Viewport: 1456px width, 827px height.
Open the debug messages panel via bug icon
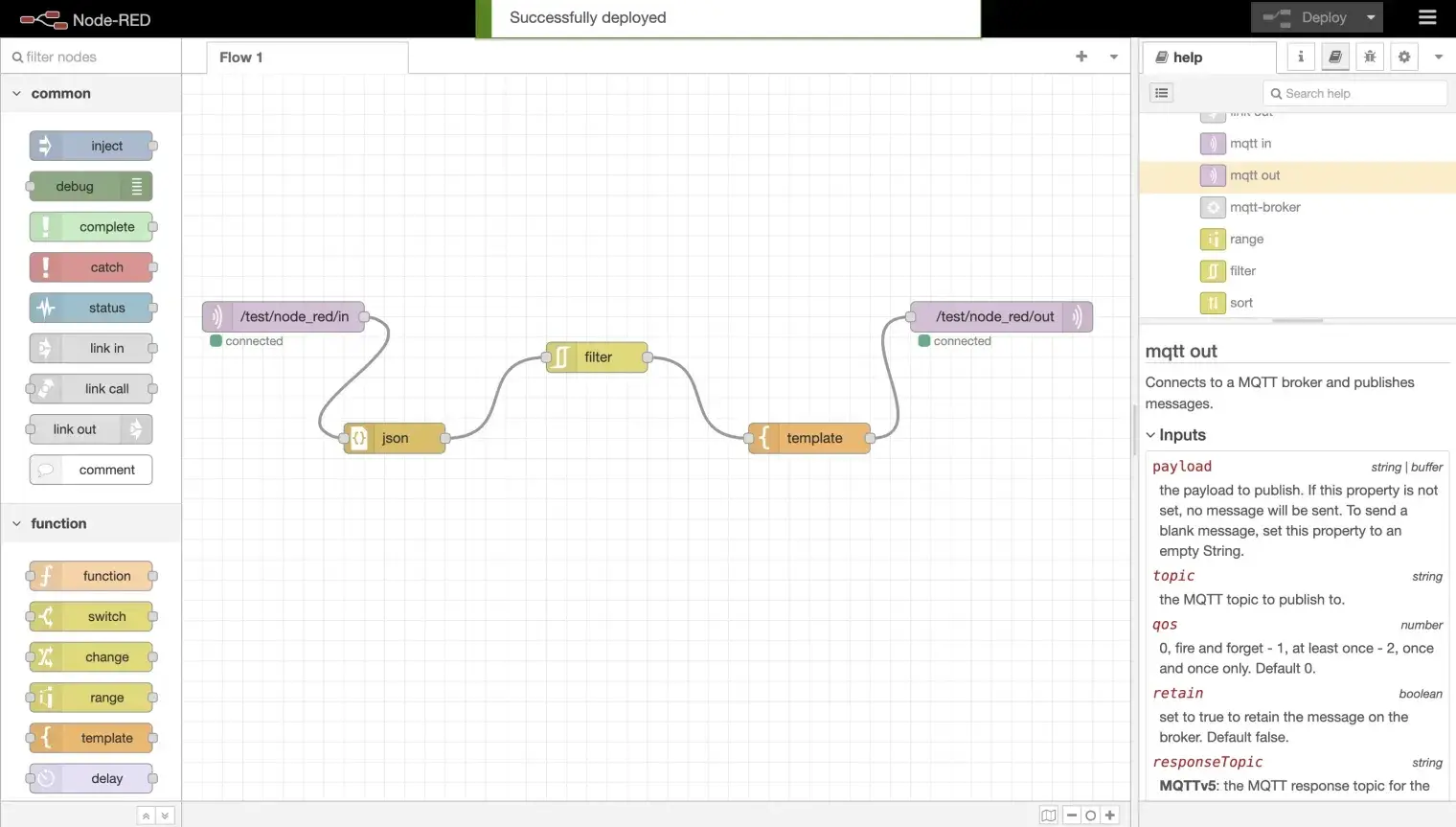[x=1369, y=57]
